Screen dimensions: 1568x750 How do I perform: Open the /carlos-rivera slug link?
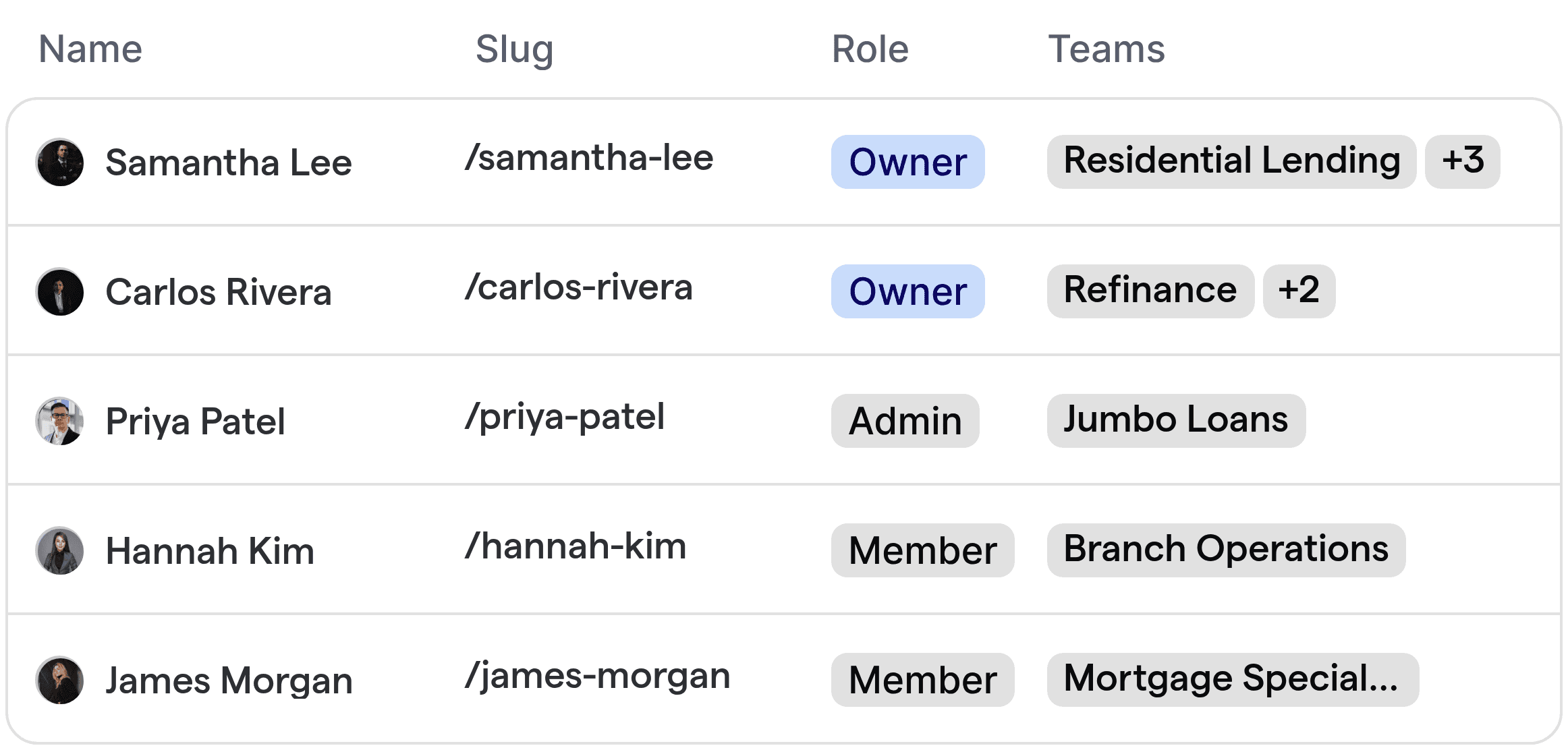pyautogui.click(x=579, y=287)
